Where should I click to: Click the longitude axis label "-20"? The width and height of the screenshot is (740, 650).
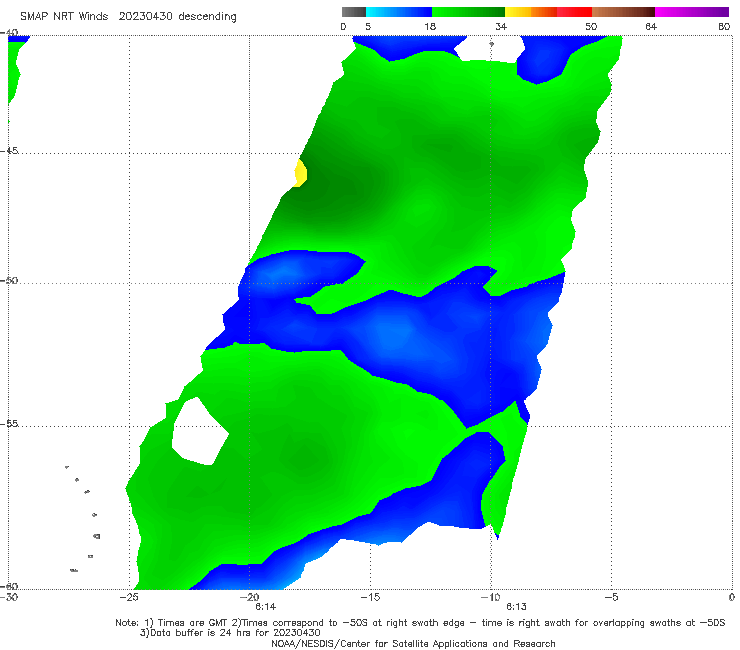[250, 597]
